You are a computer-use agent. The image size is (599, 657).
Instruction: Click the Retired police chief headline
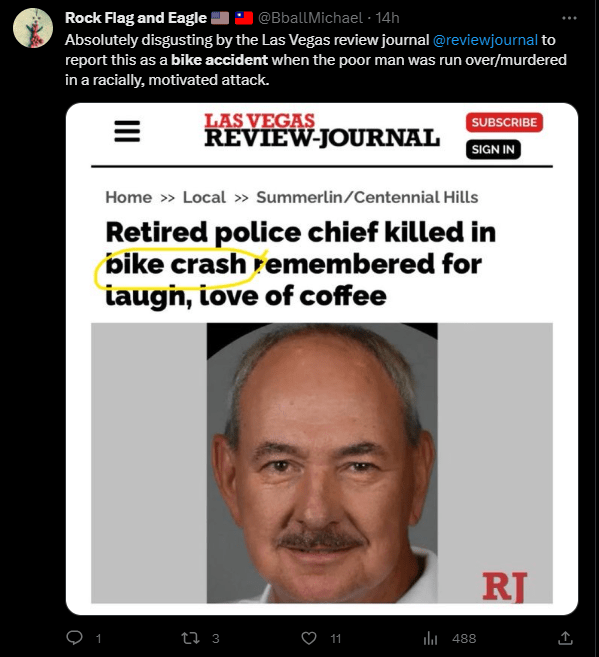[x=300, y=264]
